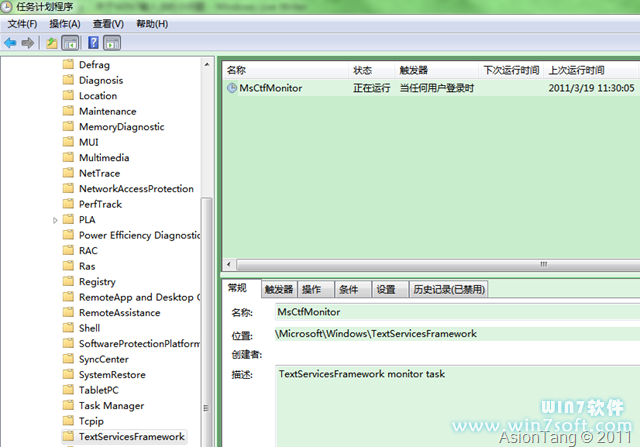Click the Up one level folder icon
Screen dimensions: 640x447
click(x=51, y=42)
